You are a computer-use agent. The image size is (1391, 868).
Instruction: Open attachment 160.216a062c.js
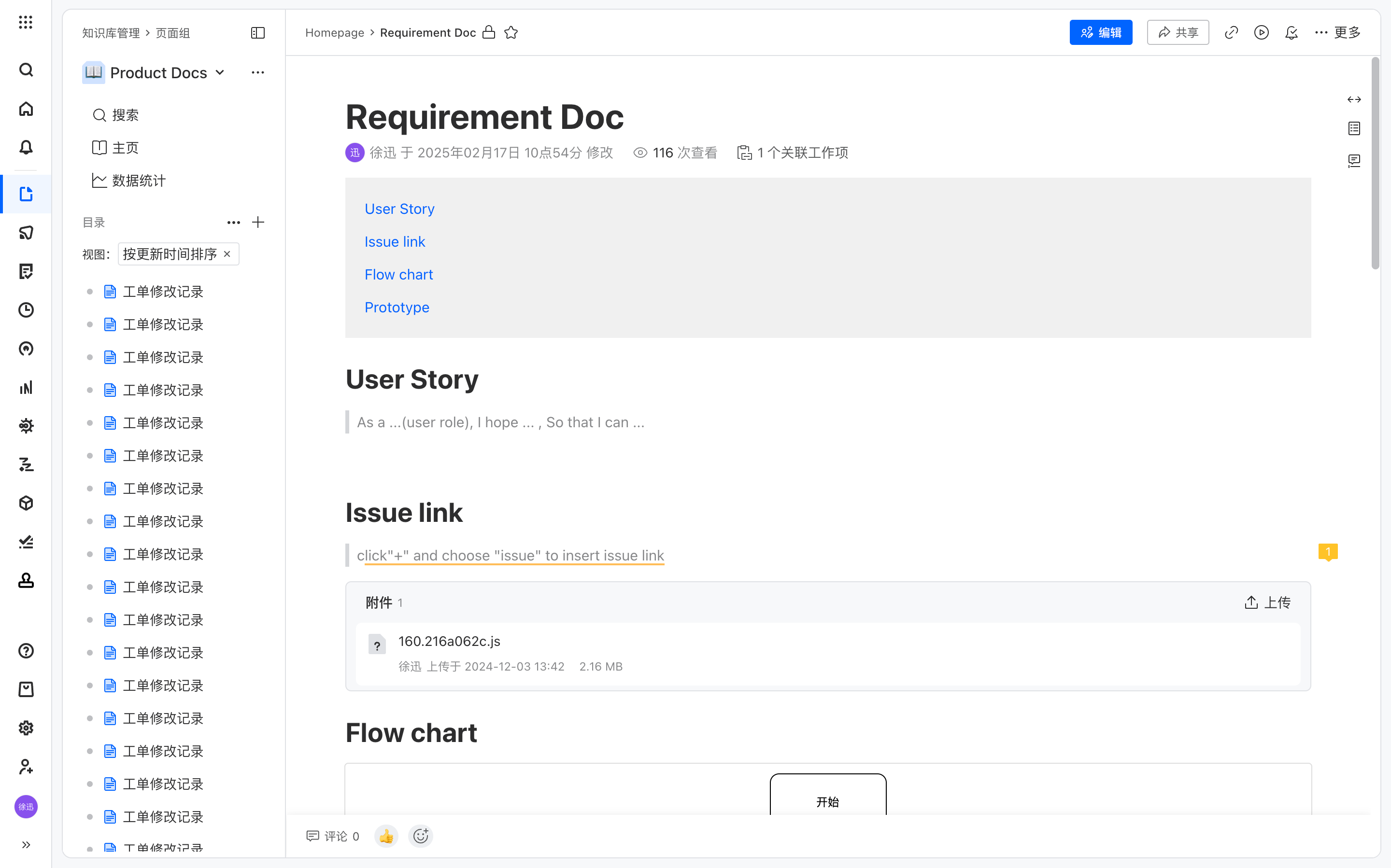(449, 641)
